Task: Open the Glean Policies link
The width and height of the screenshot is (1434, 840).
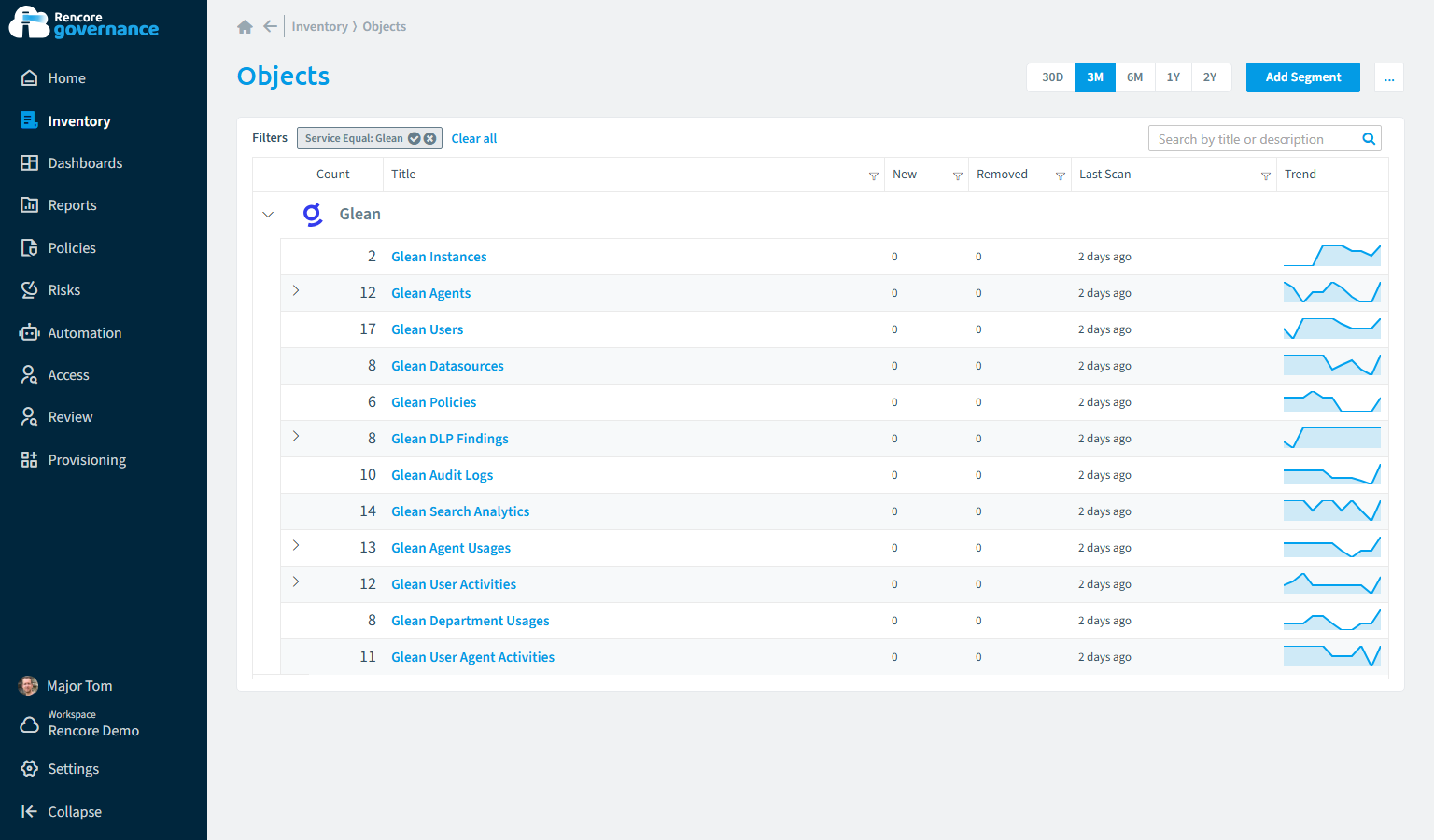Action: 433,402
